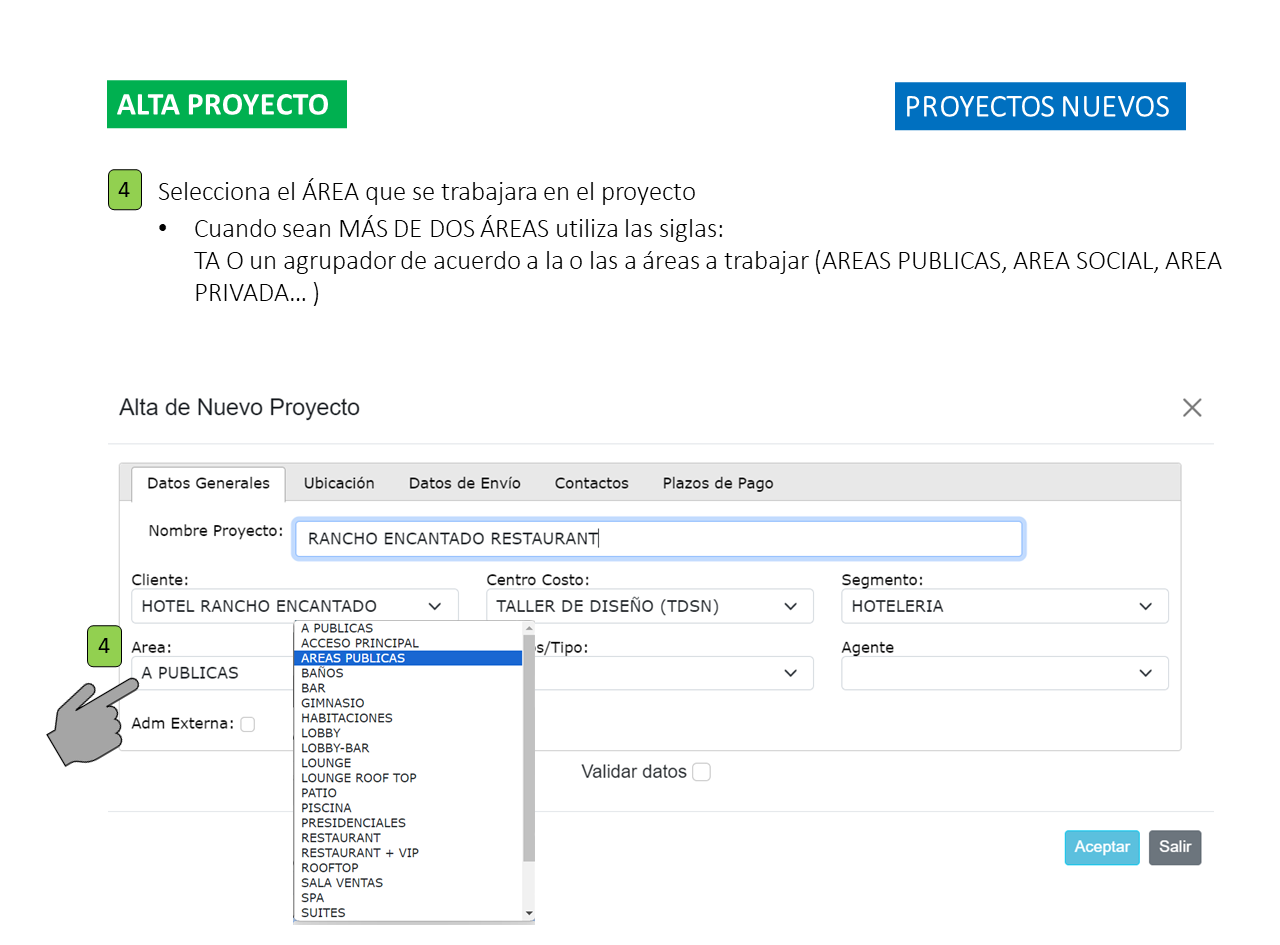
Task: Click the Nombre Proyecto text field
Action: [658, 538]
